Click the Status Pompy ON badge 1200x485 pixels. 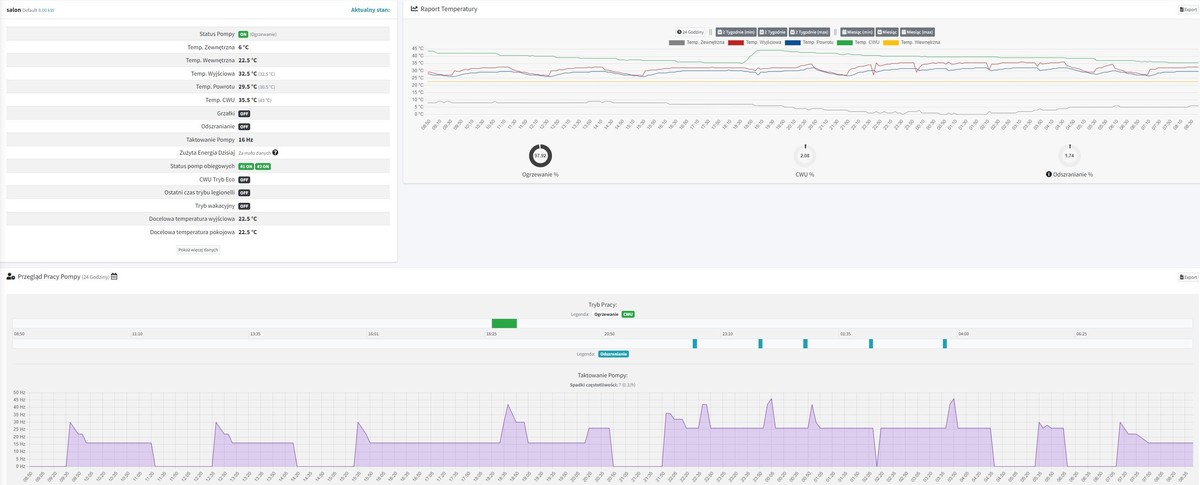click(x=242, y=34)
